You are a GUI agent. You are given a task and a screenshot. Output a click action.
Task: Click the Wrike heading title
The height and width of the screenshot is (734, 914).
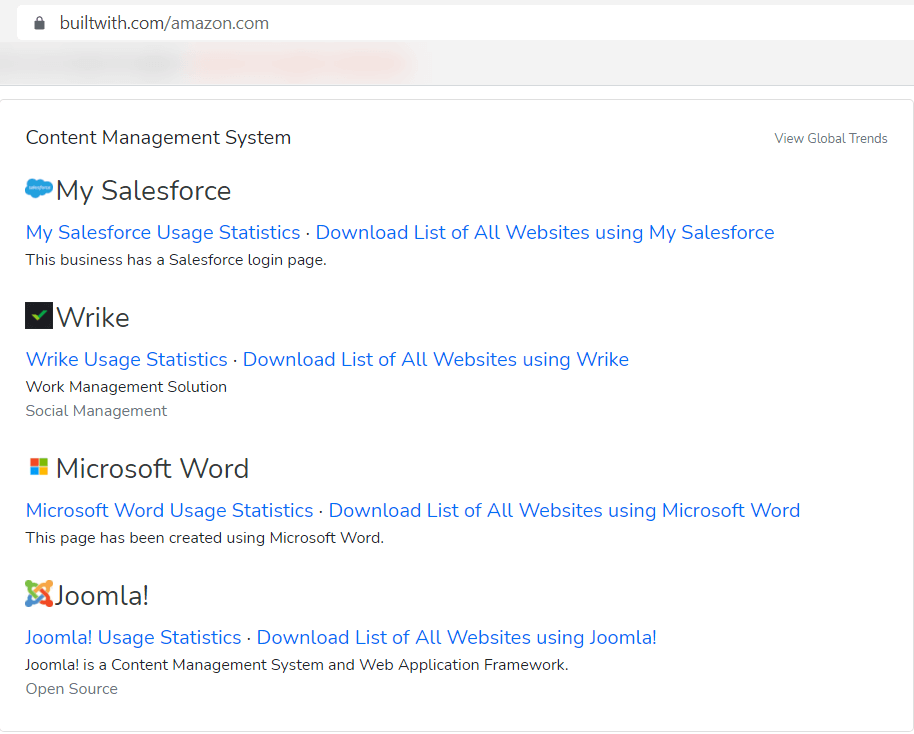[93, 318]
